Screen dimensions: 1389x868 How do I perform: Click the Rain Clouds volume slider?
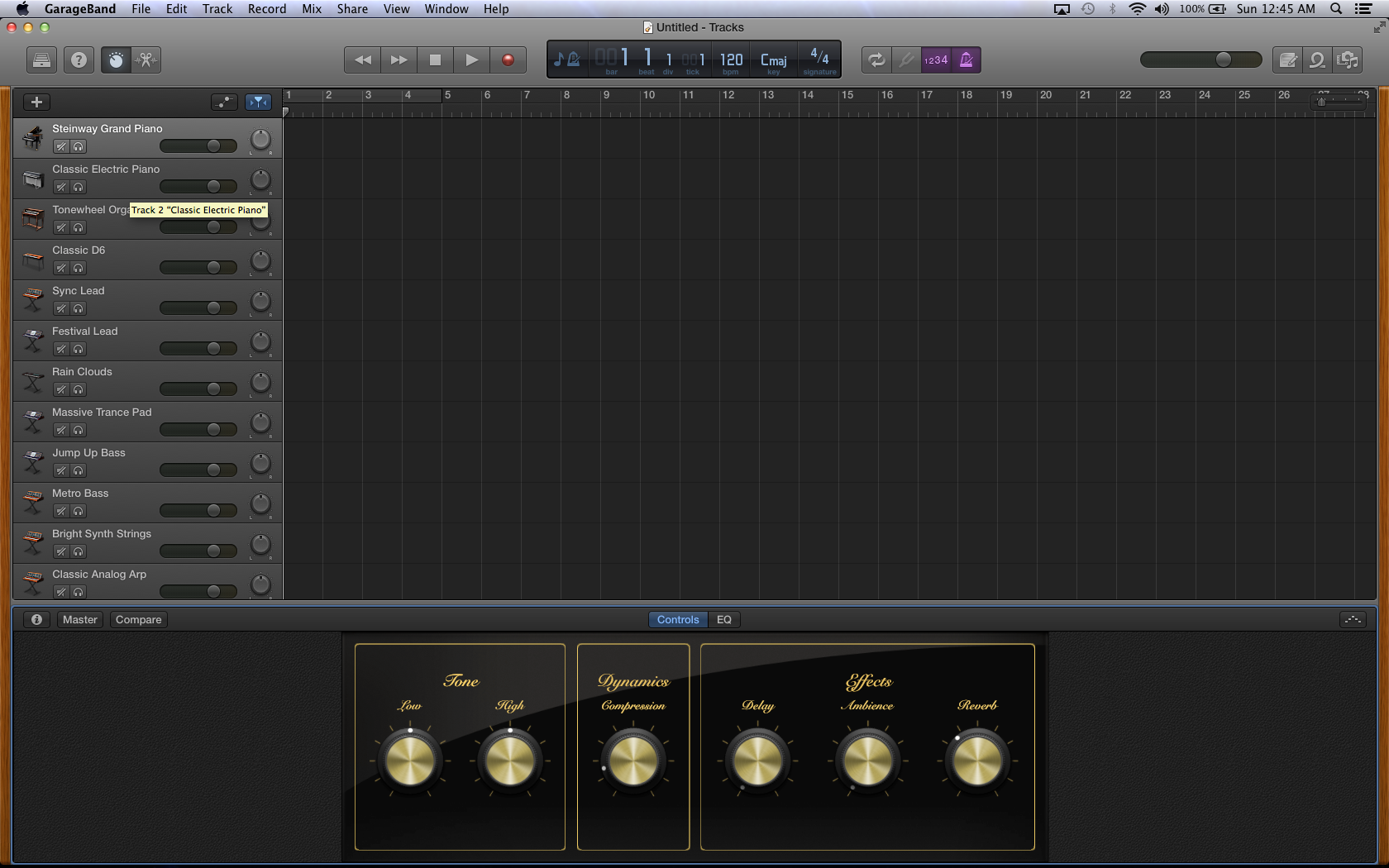click(x=198, y=389)
